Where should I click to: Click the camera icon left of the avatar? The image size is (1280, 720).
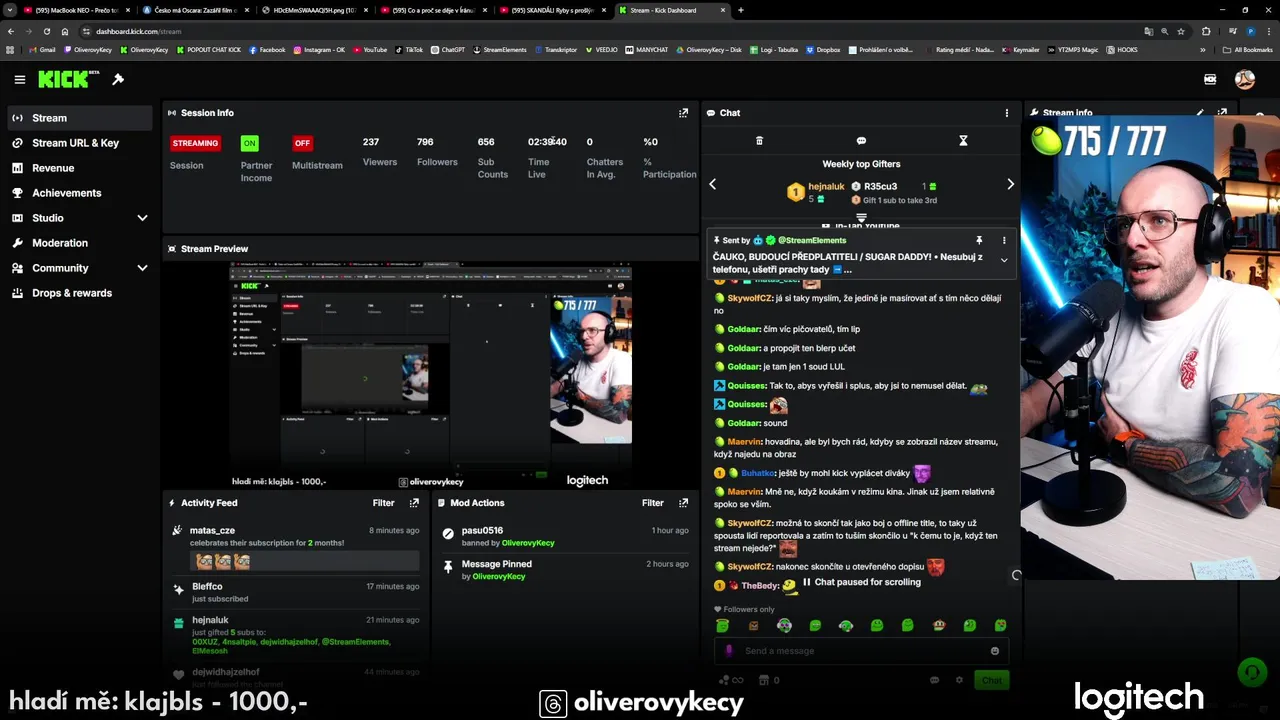[1210, 79]
